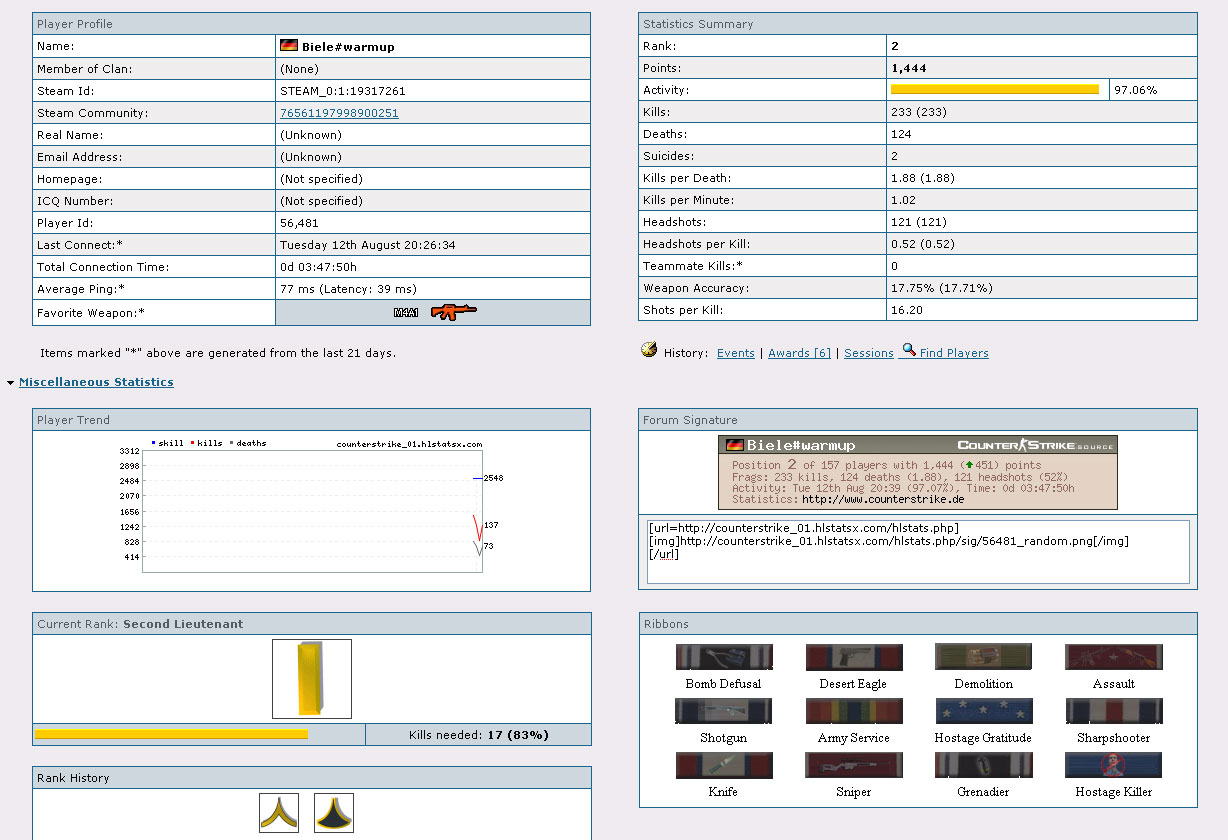Image resolution: width=1228 pixels, height=840 pixels.
Task: Open the Events history link
Action: (x=735, y=353)
